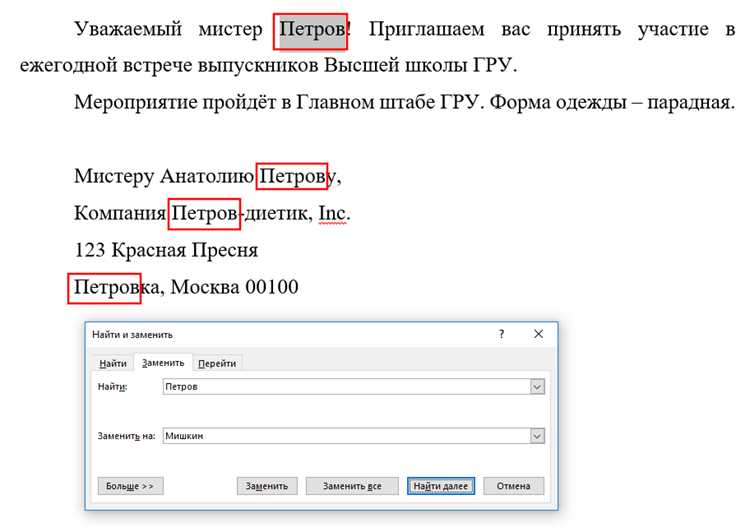Click the word парадная in the document
The width and height of the screenshot is (750, 532).
click(687, 102)
